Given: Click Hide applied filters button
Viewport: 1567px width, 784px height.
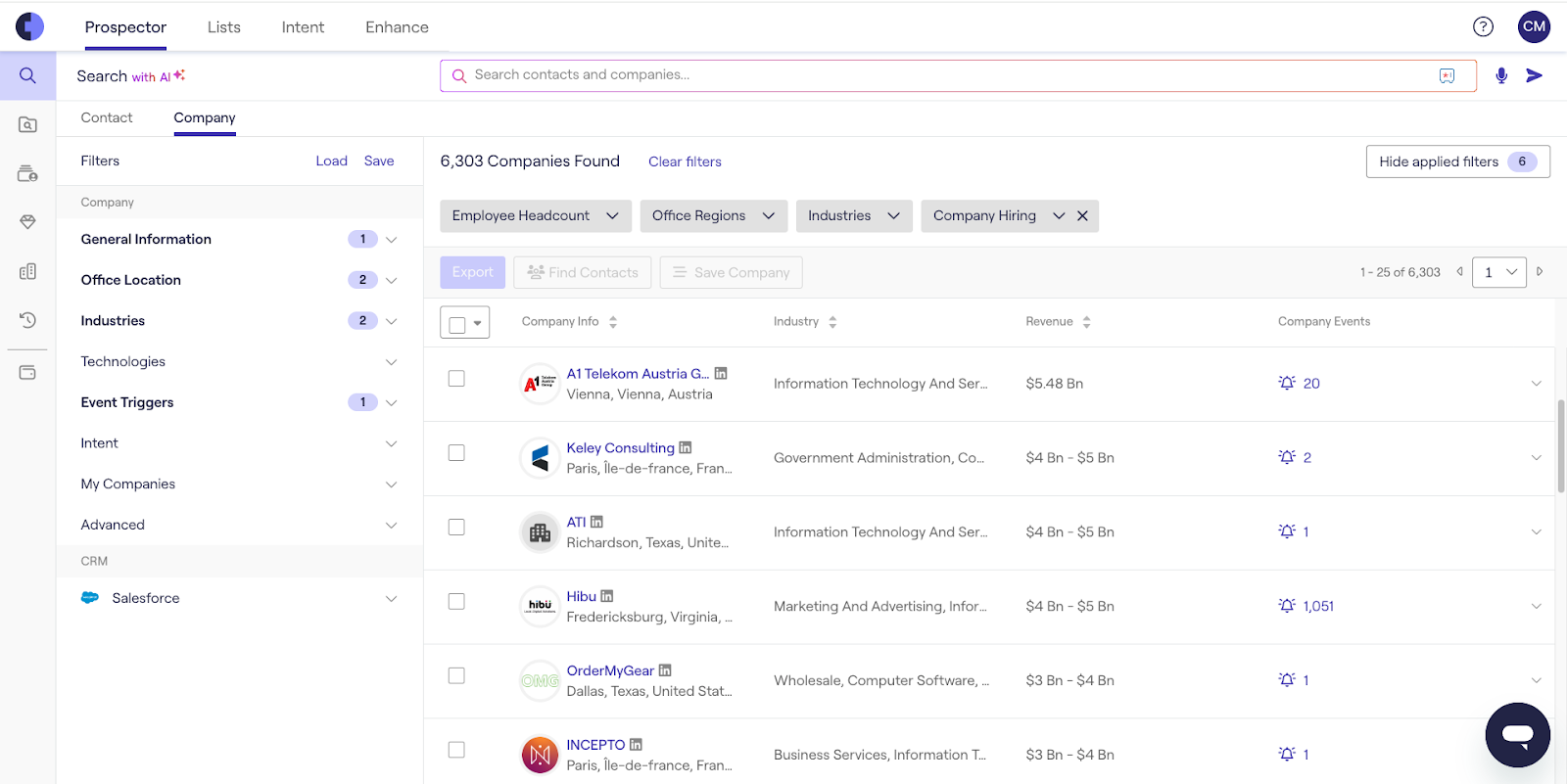Looking at the screenshot, I should [1457, 161].
